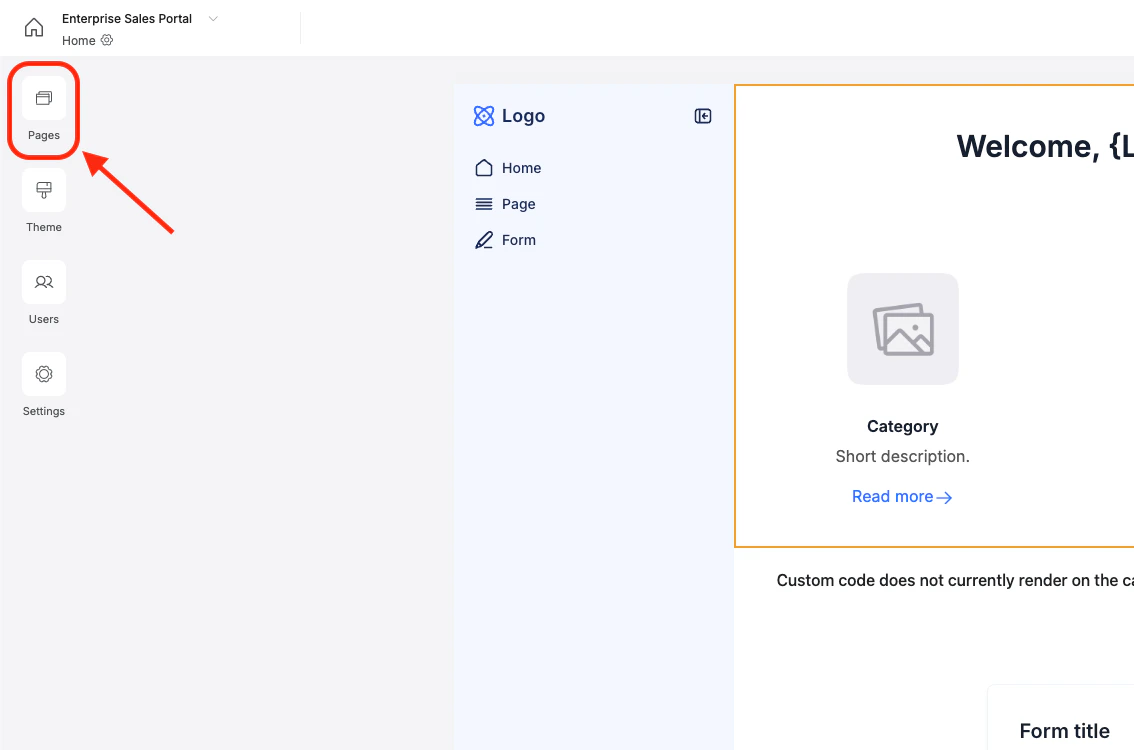Click the Form title heading

click(x=1065, y=731)
